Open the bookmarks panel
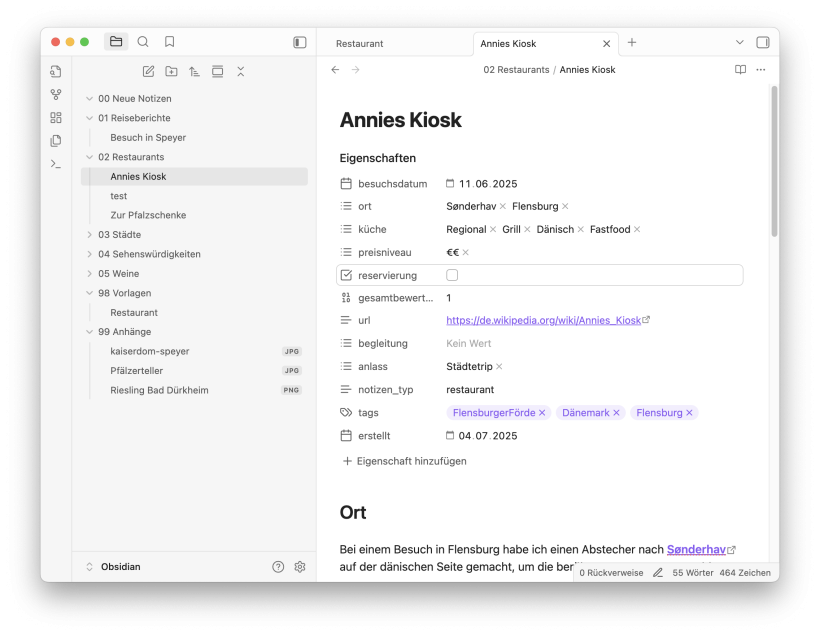Image resolution: width=820 pixels, height=635 pixels. [x=170, y=42]
